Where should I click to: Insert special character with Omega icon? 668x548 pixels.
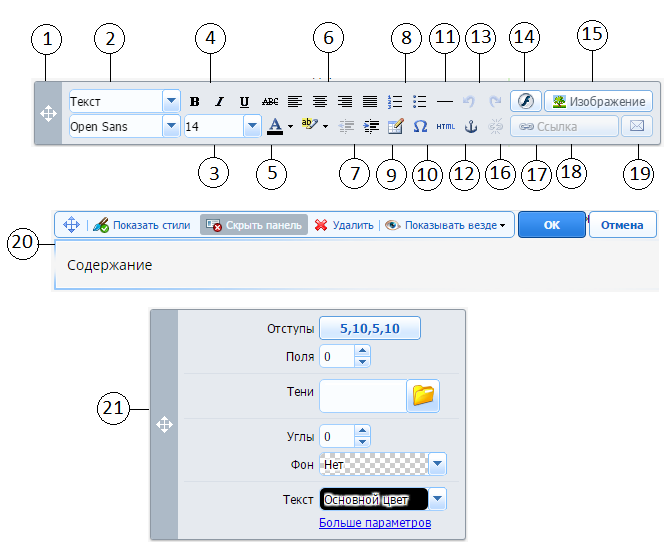coord(420,127)
